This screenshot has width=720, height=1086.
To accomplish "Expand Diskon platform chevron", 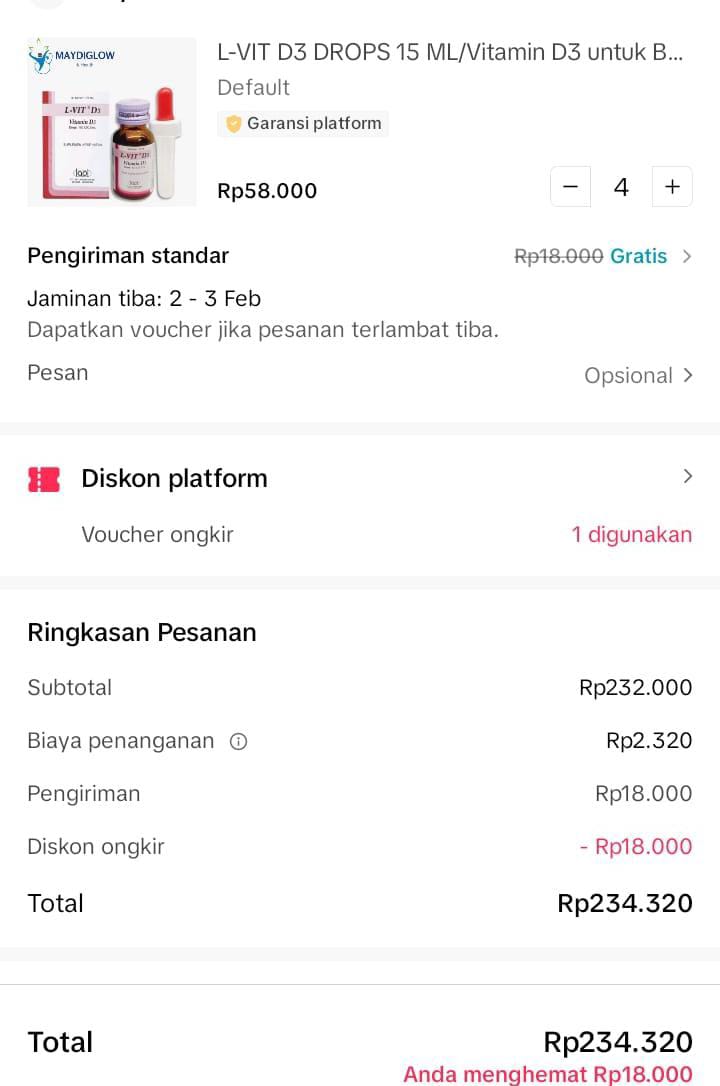I will point(687,477).
